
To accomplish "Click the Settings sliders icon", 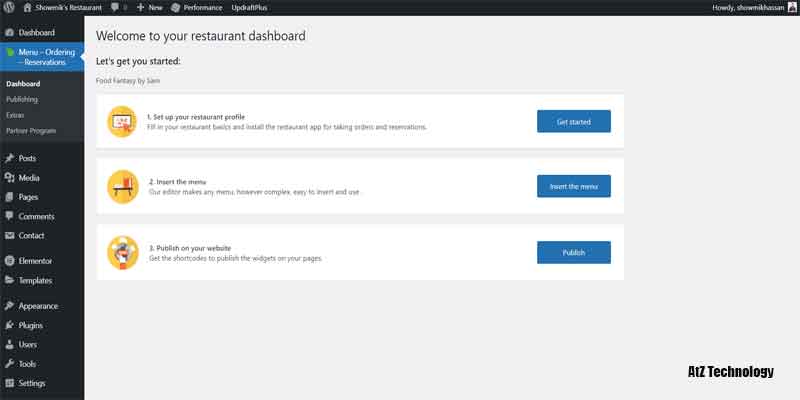I will tap(9, 383).
